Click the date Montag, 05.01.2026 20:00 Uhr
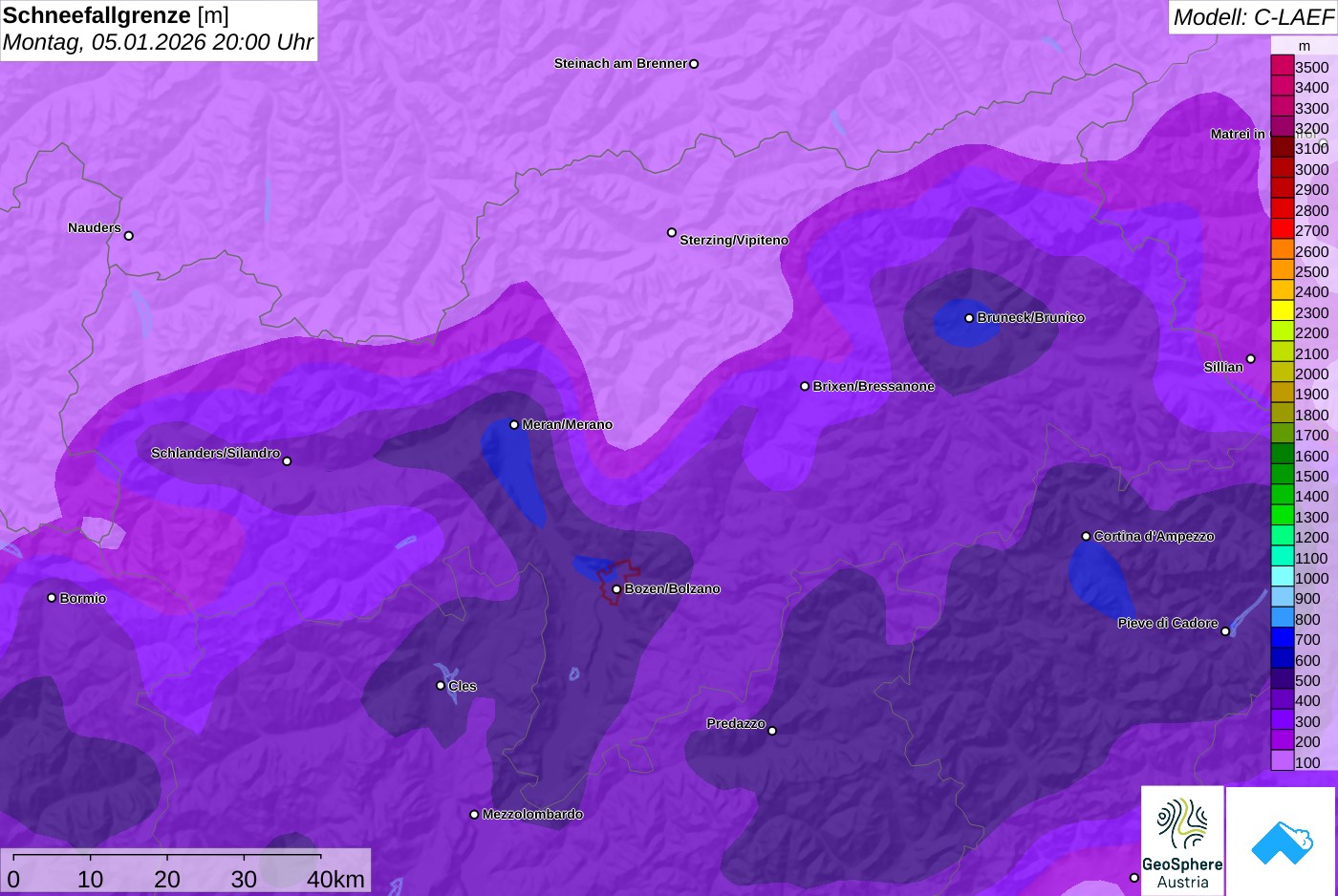 coord(159,42)
